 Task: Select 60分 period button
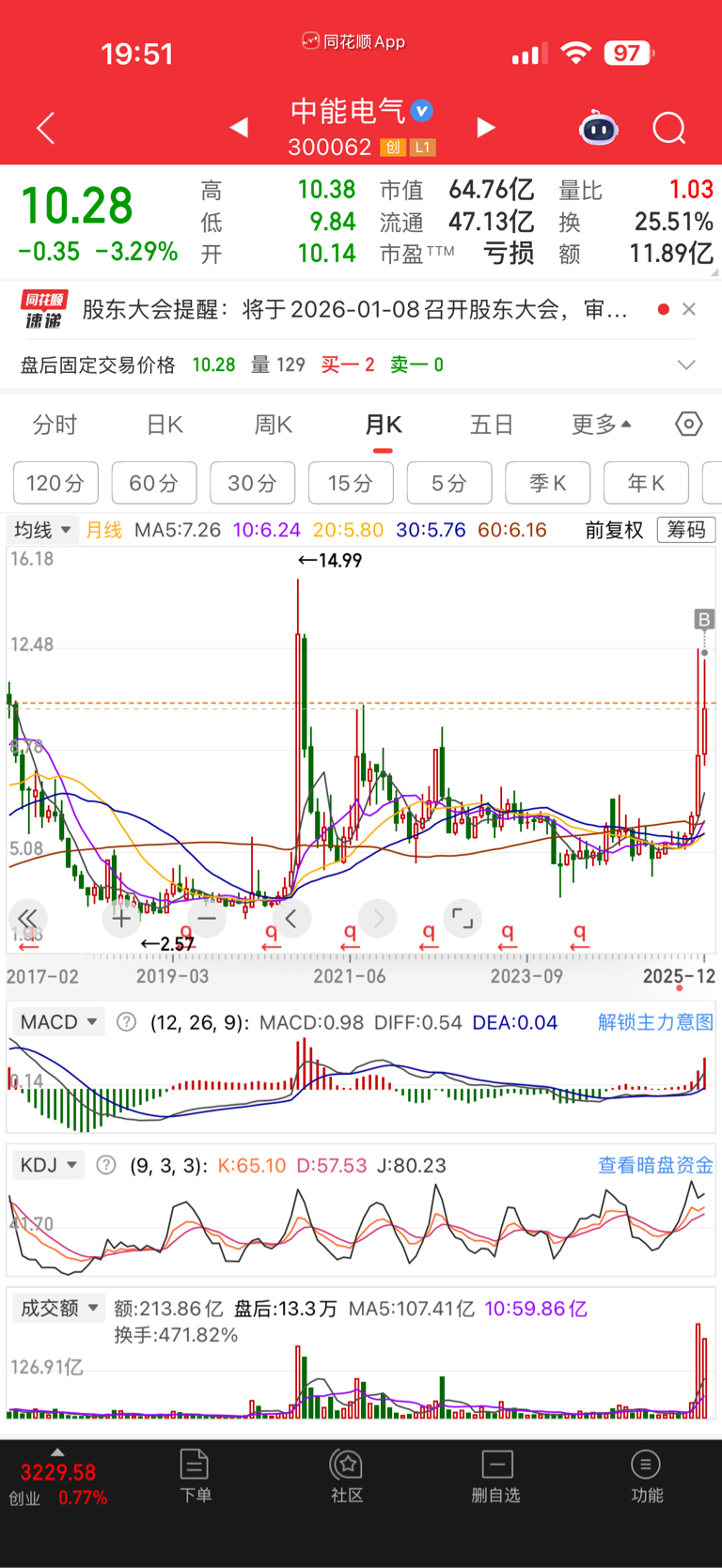click(x=154, y=483)
